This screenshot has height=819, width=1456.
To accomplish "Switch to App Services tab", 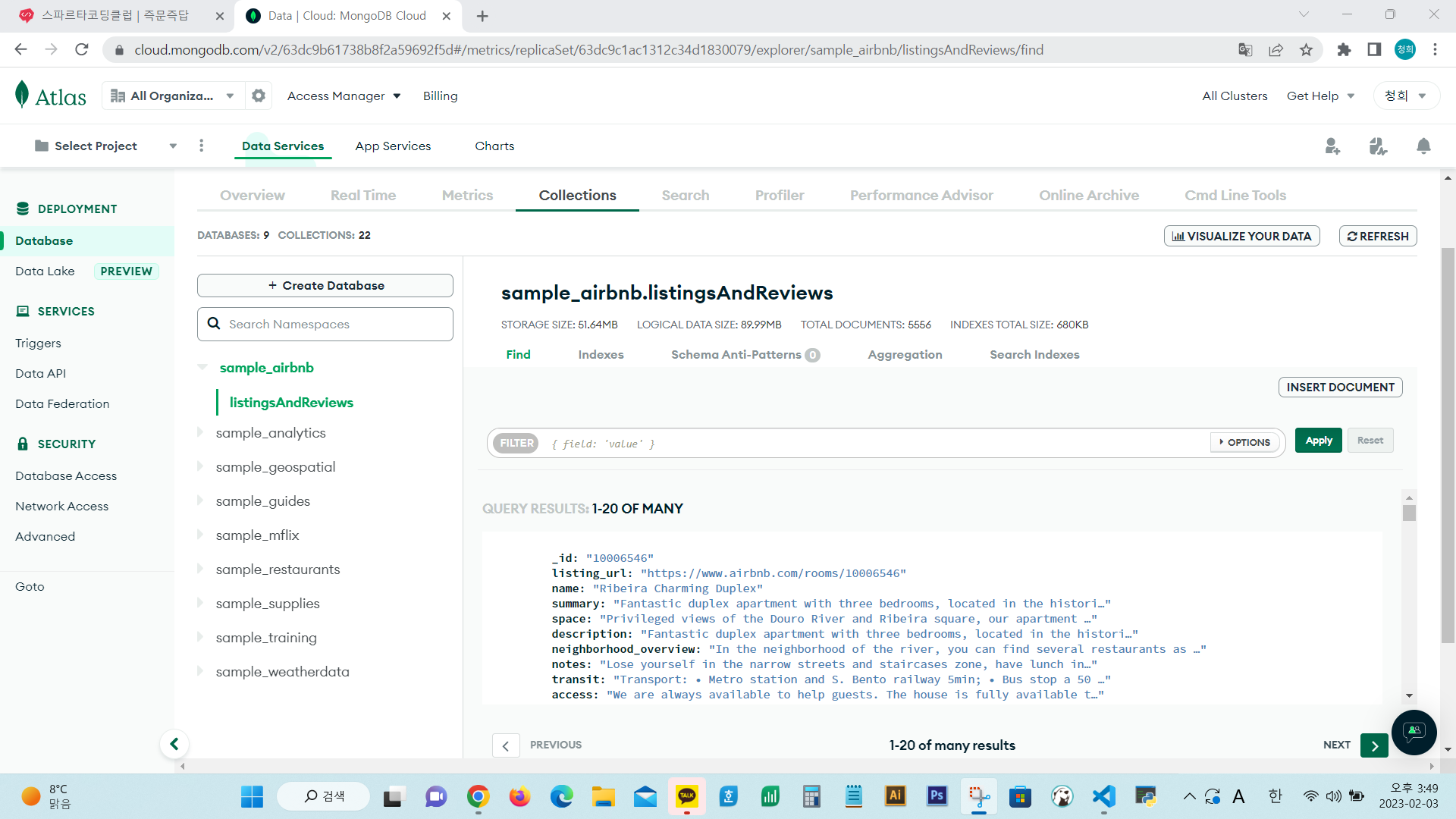I will (x=393, y=146).
